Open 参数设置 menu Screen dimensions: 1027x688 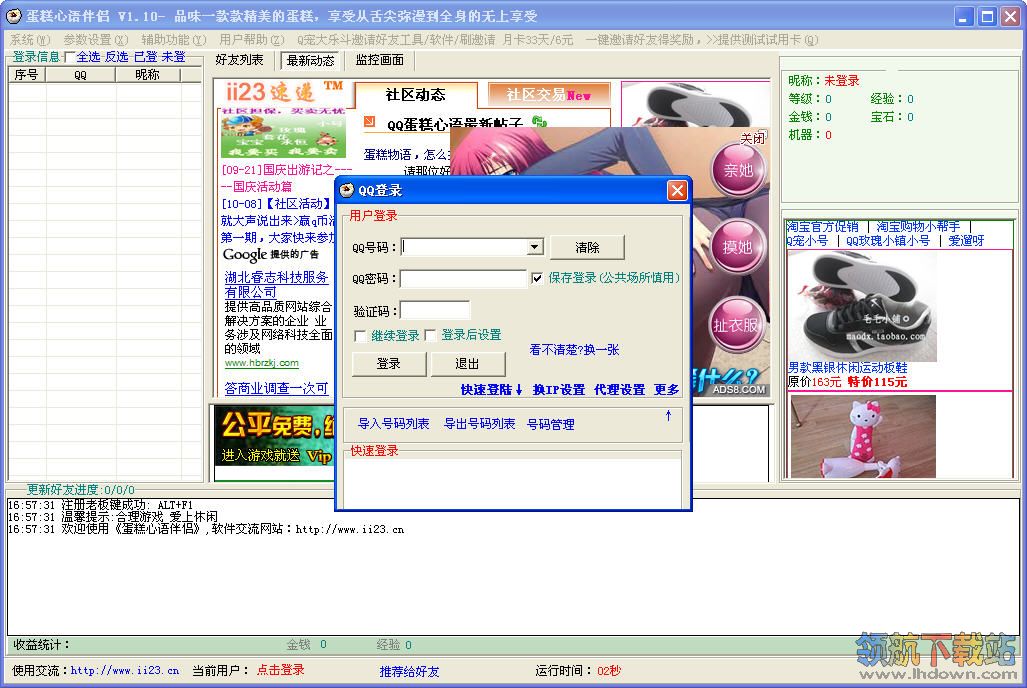click(x=96, y=40)
